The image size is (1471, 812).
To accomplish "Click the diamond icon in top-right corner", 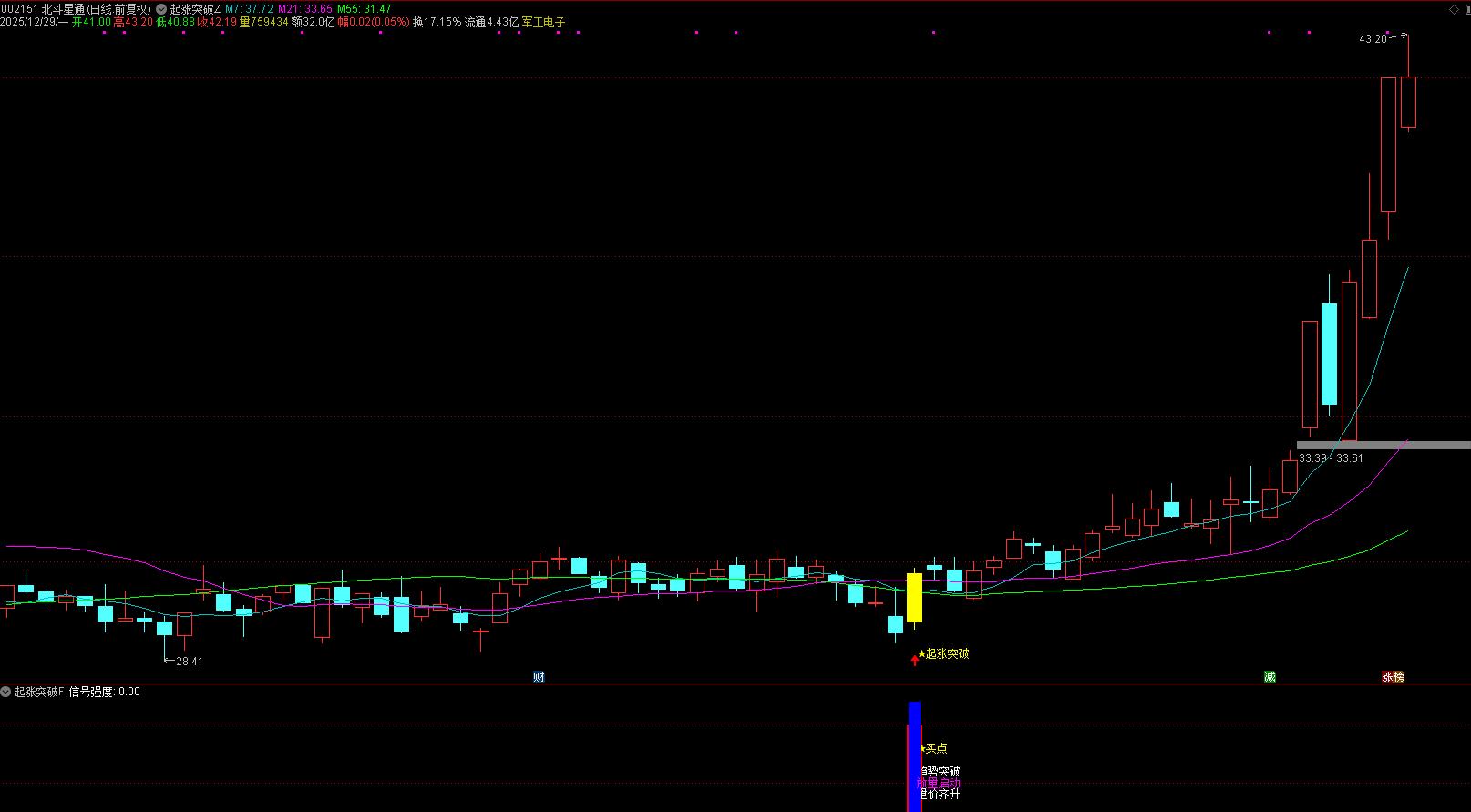I will (x=1454, y=9).
